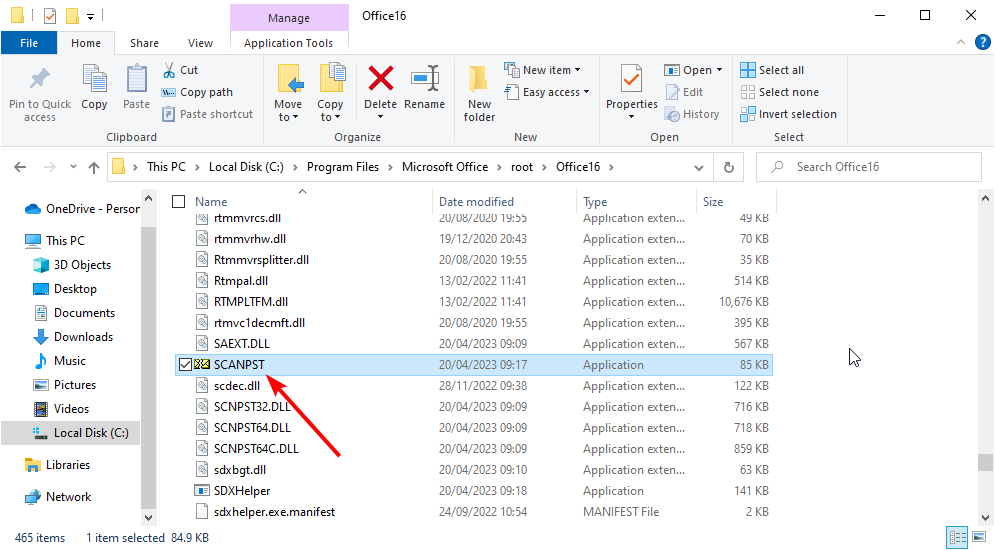995x550 pixels.
Task: Open the Application Tools tab
Action: (288, 43)
